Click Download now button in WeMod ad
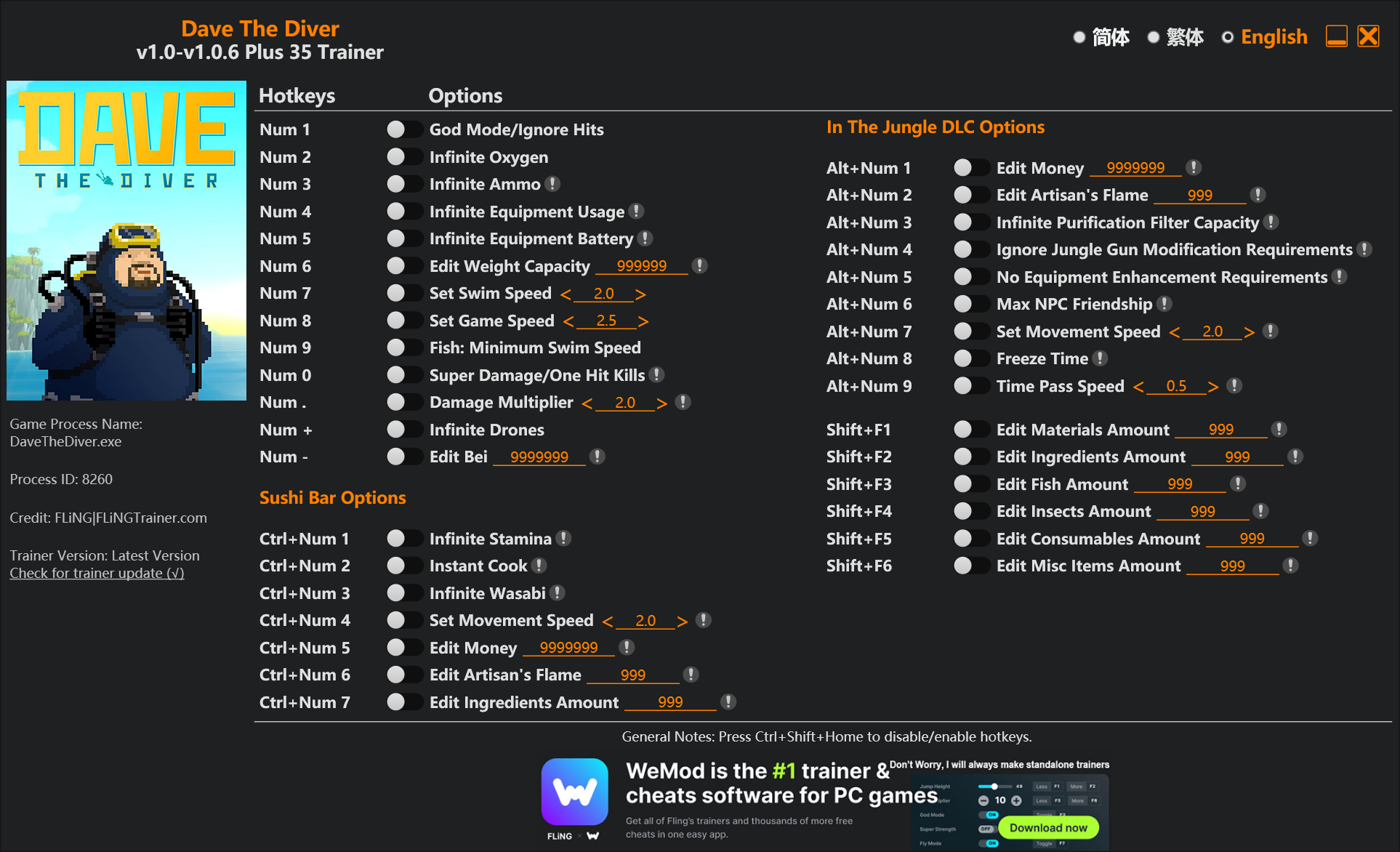This screenshot has width=1400, height=852. click(1048, 827)
